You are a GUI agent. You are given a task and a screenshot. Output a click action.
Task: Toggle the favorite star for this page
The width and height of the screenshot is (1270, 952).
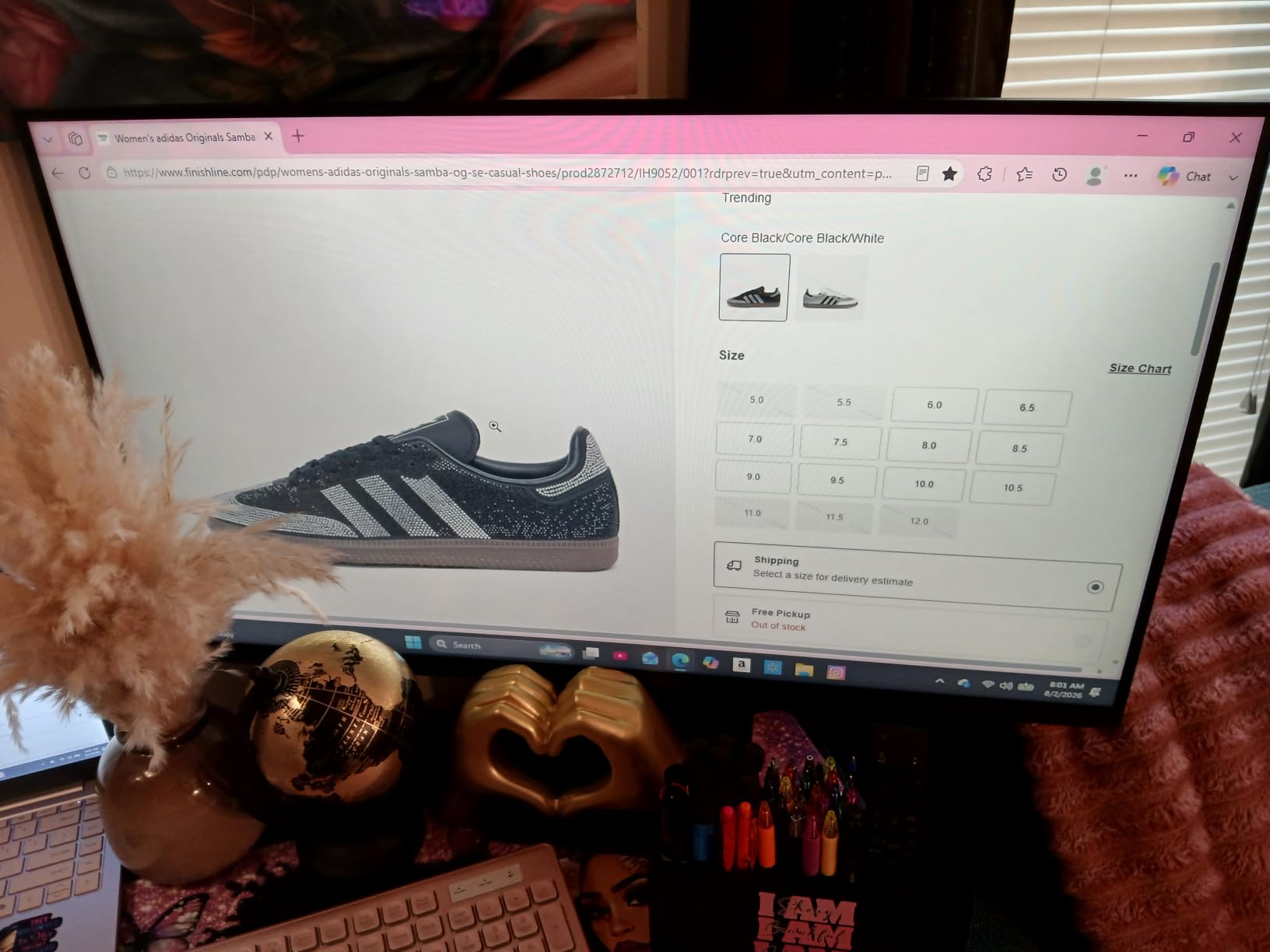[x=949, y=173]
